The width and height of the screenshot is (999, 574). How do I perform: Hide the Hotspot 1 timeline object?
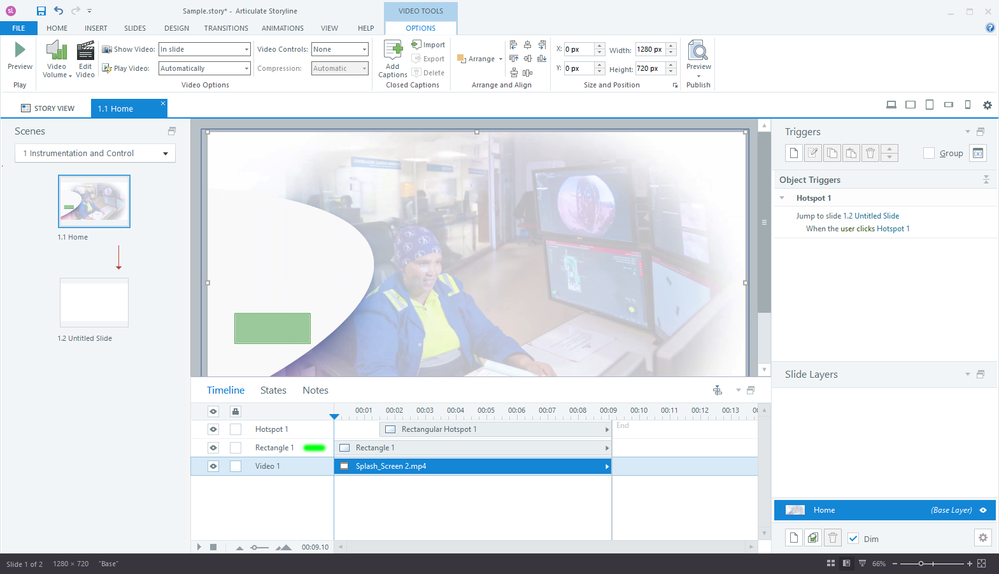click(213, 429)
